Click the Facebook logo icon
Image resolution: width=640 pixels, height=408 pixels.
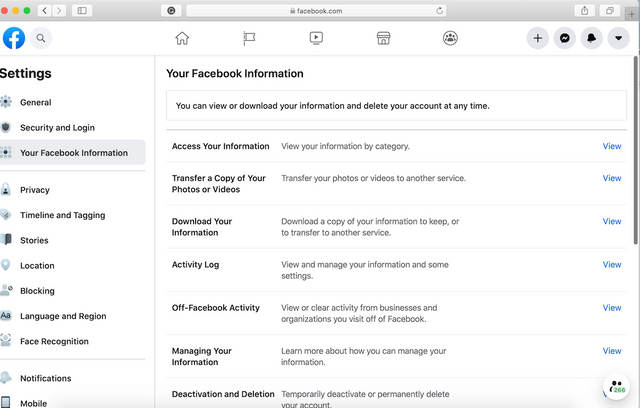(x=14, y=38)
